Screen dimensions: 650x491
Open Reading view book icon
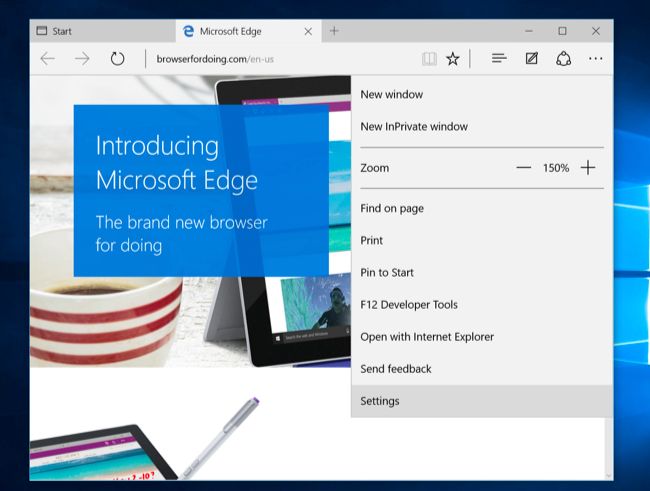[x=429, y=59]
